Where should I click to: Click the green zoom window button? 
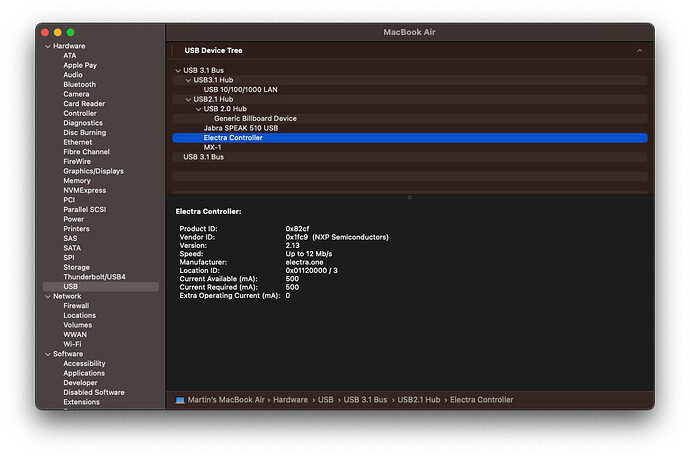coord(70,33)
